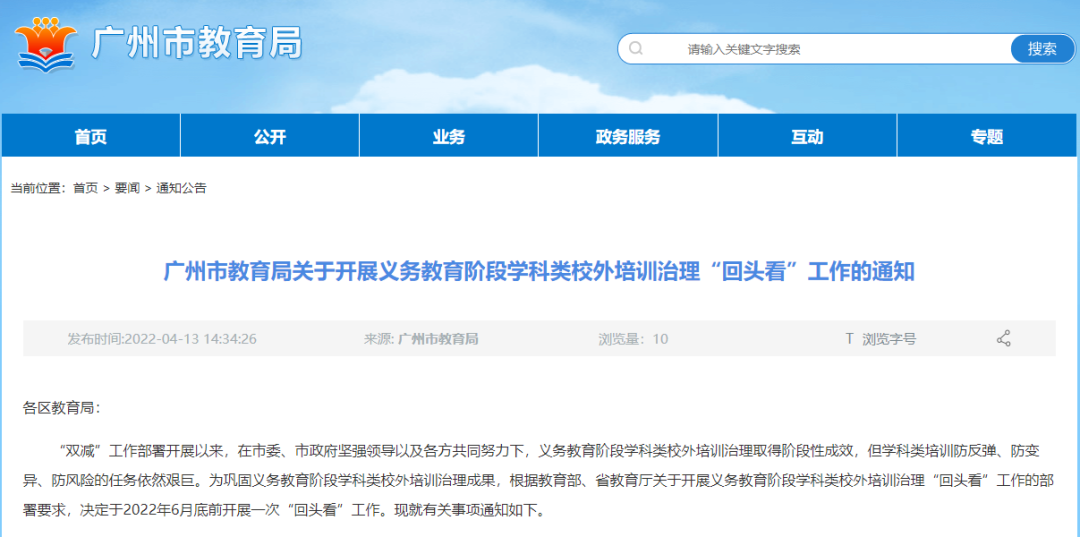This screenshot has height=537, width=1080.
Task: Open the 业务 navigation tab
Action: (448, 136)
